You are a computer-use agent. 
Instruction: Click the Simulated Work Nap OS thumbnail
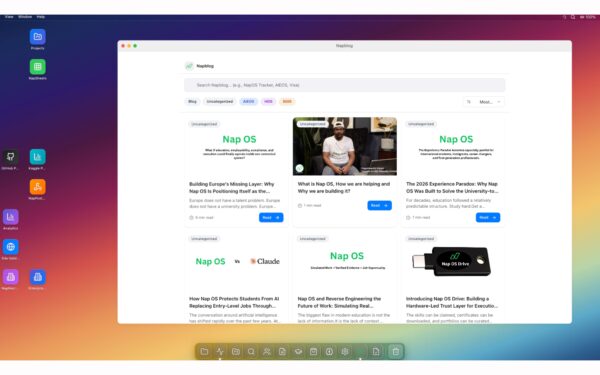pyautogui.click(x=345, y=262)
